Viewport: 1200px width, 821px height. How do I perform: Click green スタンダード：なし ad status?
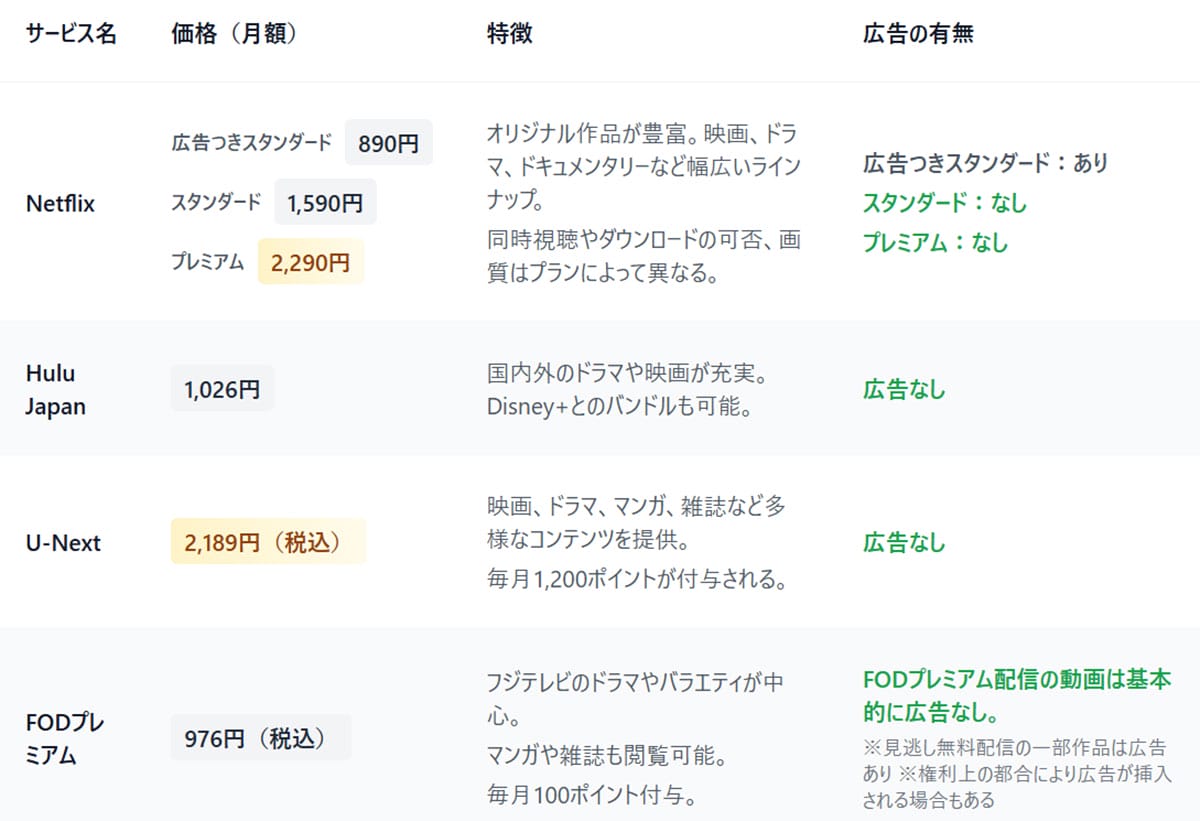(944, 203)
